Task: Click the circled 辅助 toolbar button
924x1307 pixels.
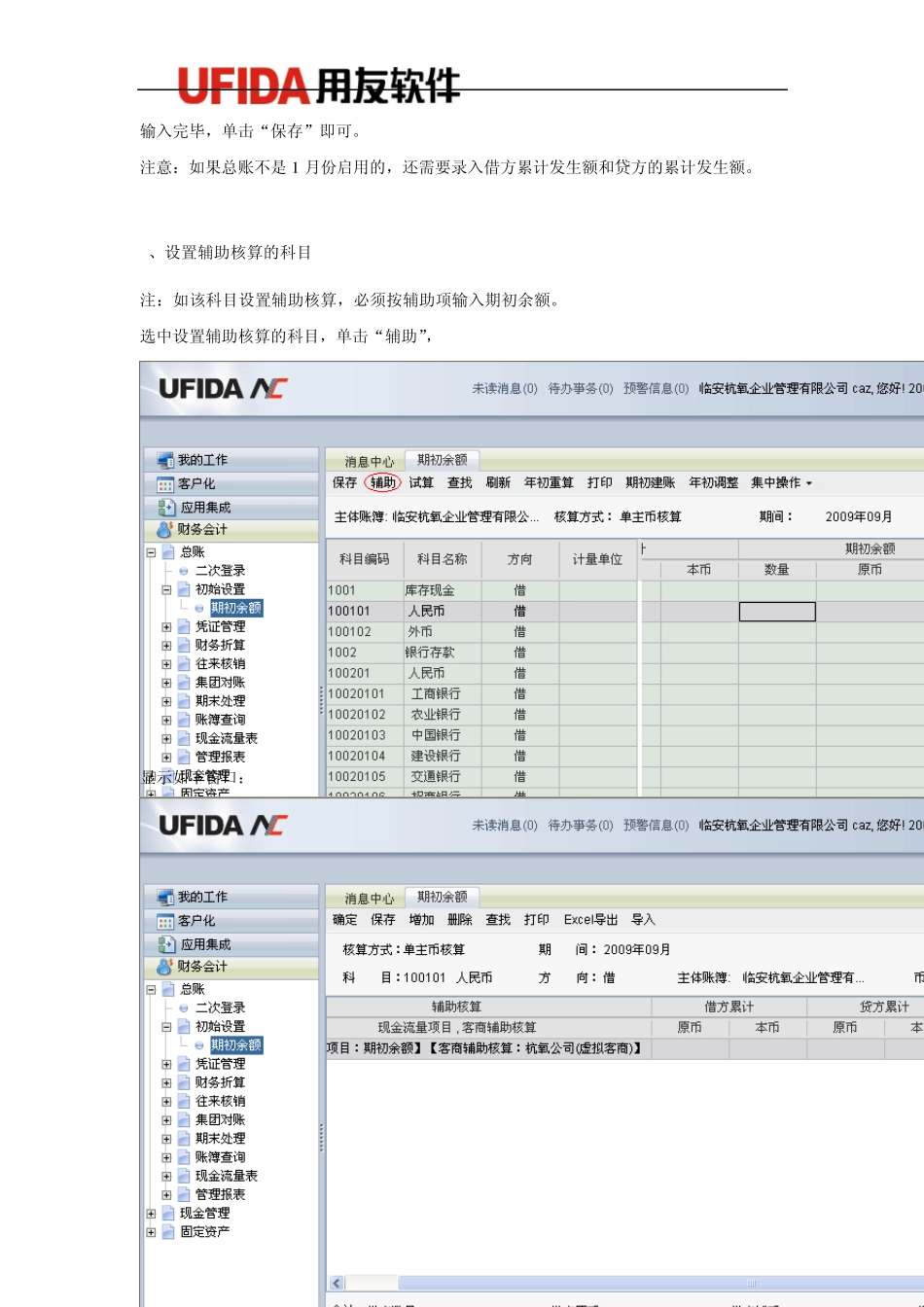Action: pyautogui.click(x=382, y=482)
